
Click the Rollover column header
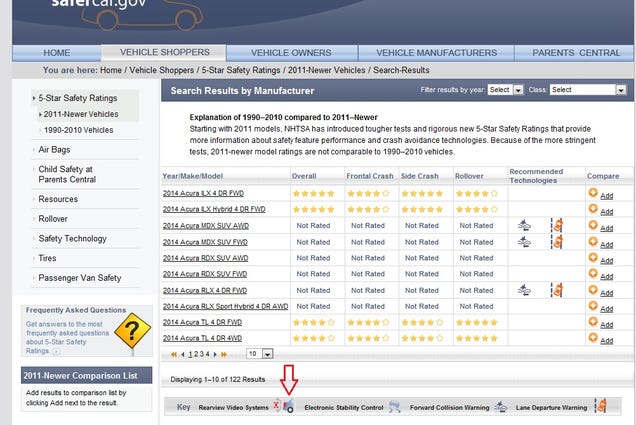[469, 176]
